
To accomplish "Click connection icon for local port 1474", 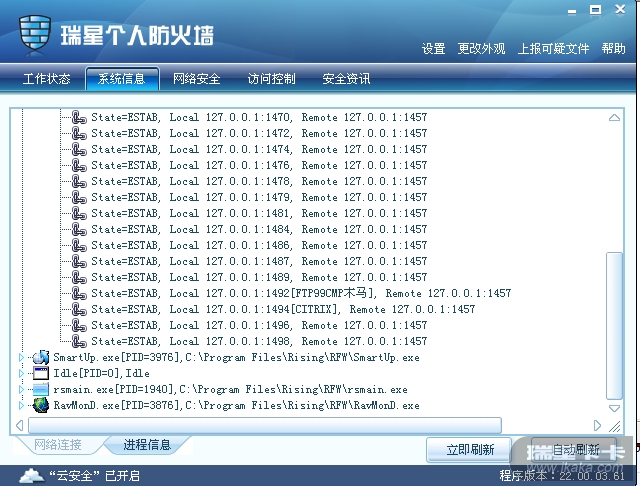I will (79, 149).
